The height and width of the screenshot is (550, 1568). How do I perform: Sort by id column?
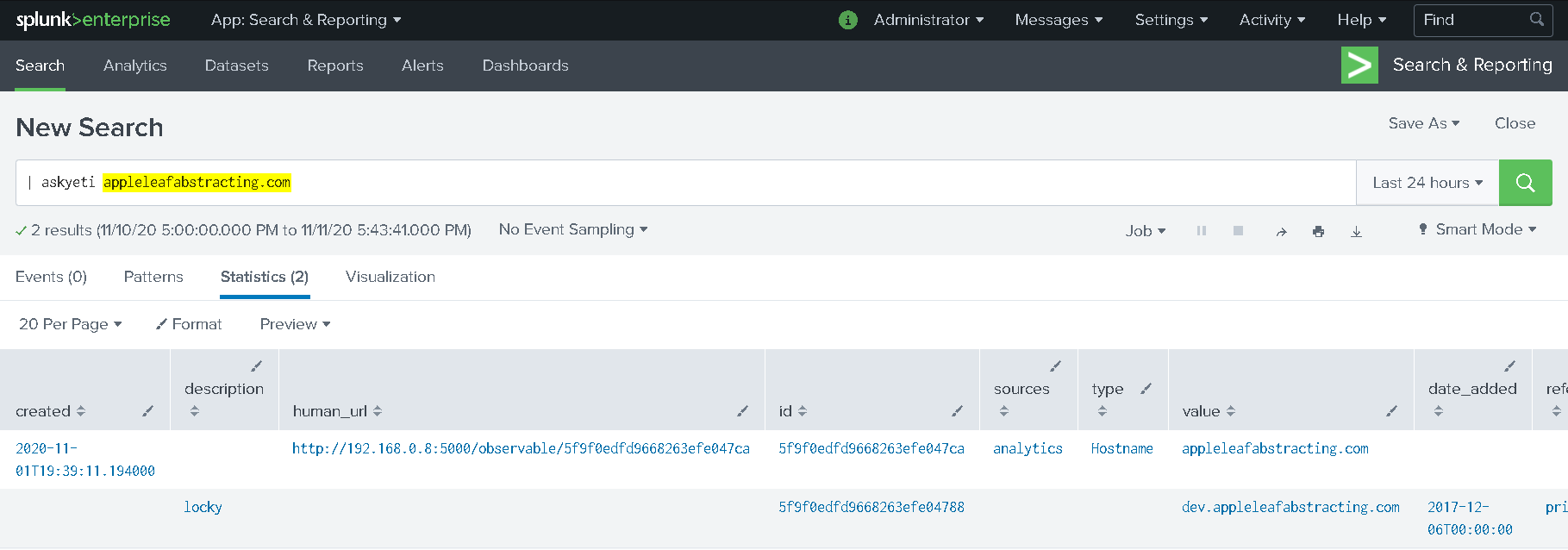click(x=793, y=411)
